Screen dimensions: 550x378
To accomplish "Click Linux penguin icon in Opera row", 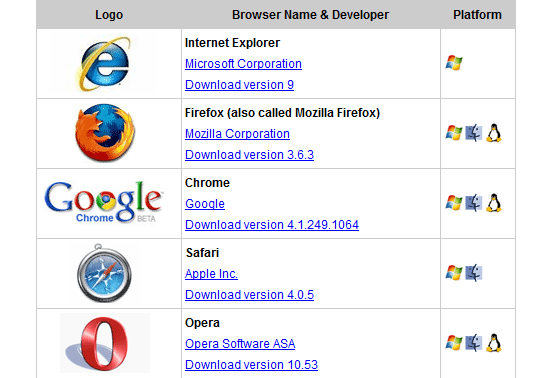I will pos(494,343).
